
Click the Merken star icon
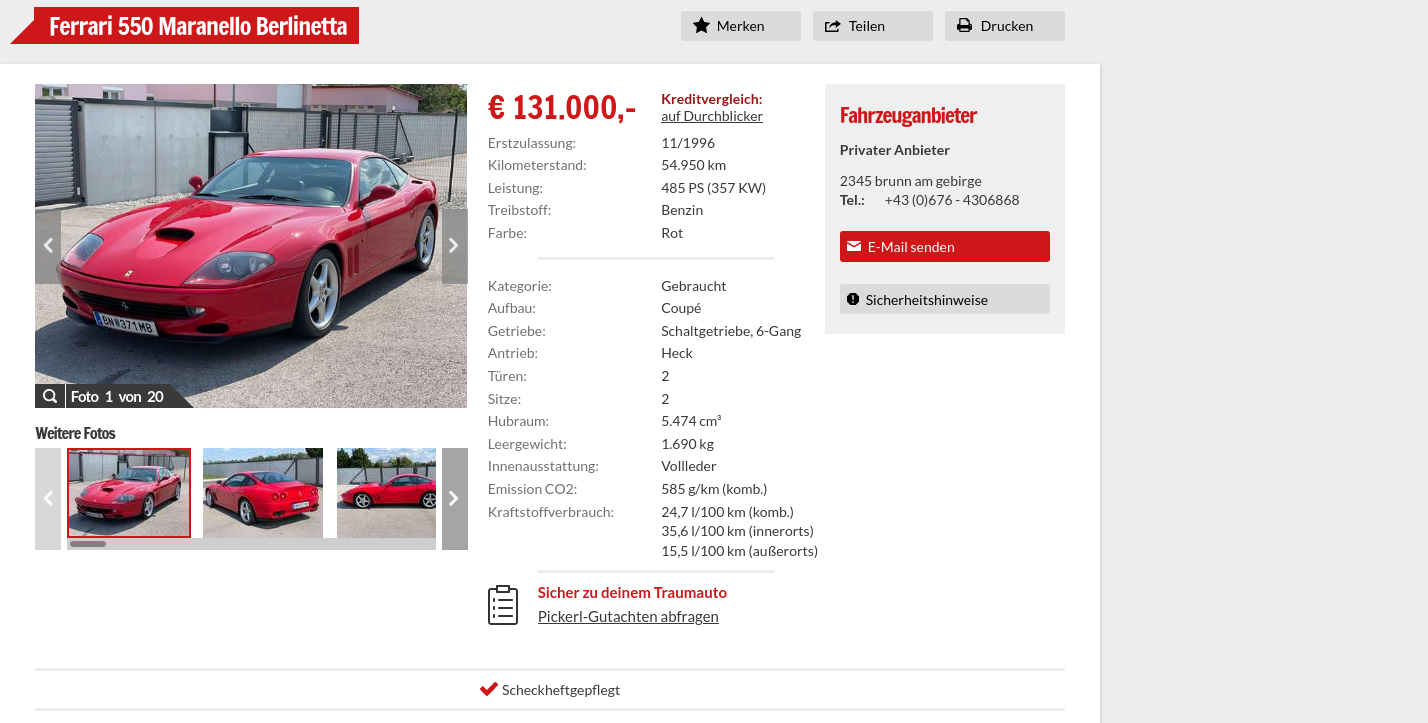pos(702,26)
